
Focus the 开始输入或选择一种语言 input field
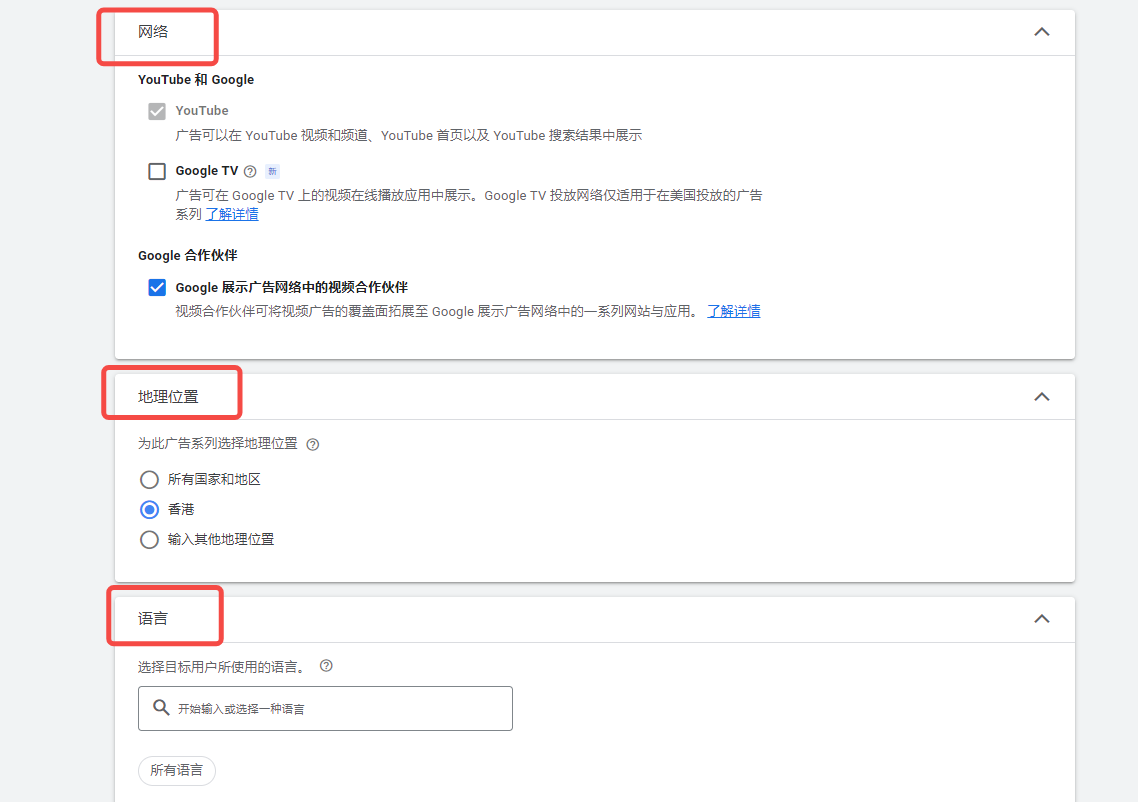pyautogui.click(x=340, y=708)
